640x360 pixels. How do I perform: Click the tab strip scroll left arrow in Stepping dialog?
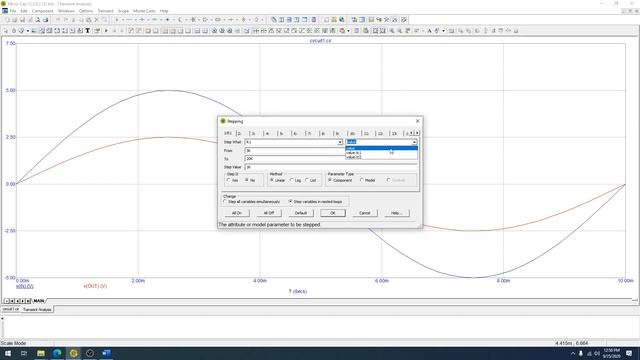(x=411, y=133)
